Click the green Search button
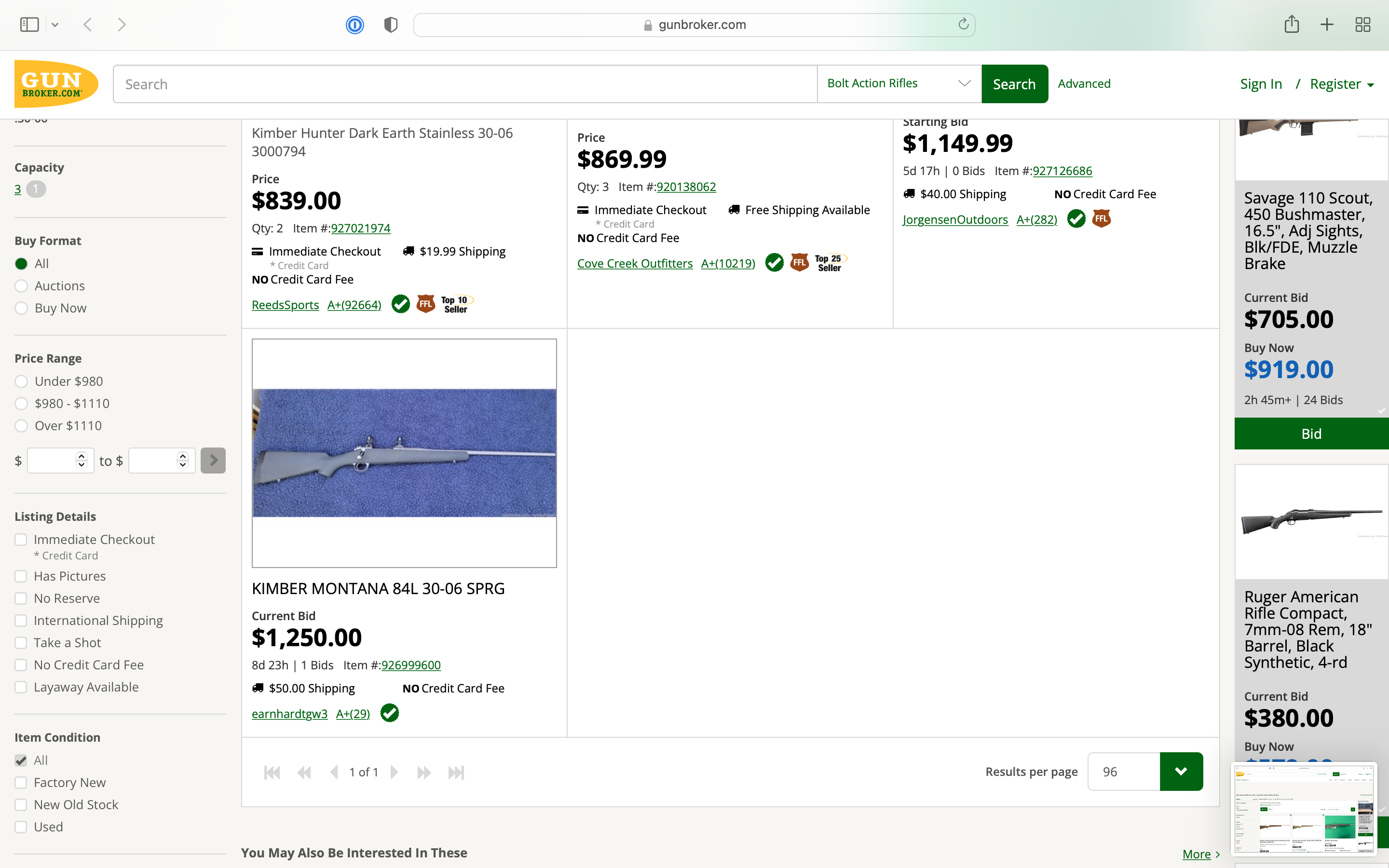The image size is (1389, 868). [1015, 84]
